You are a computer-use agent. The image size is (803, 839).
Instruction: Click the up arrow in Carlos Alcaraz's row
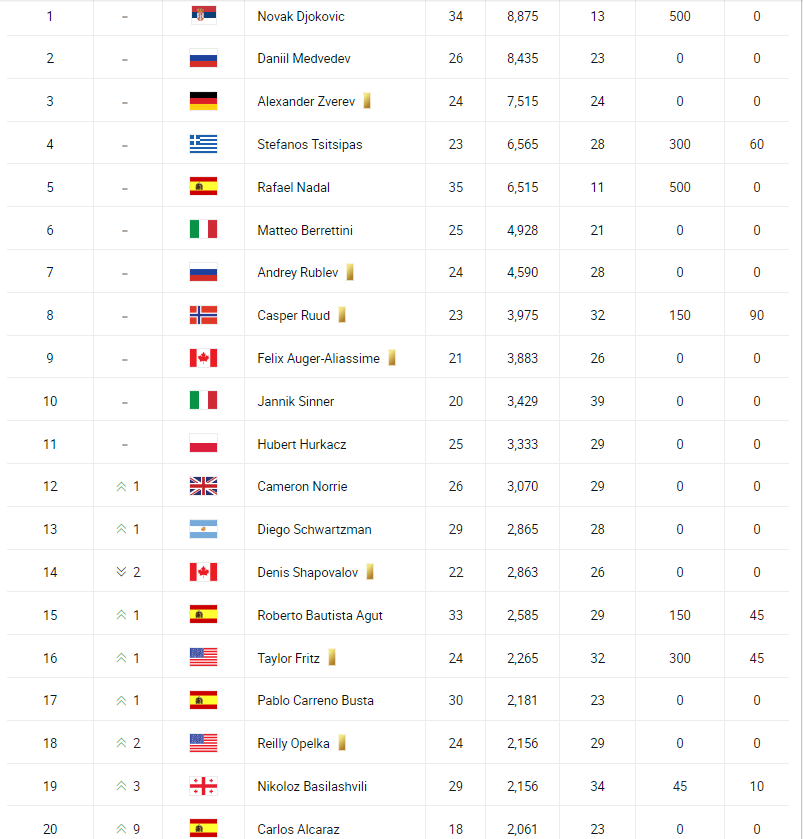click(121, 828)
